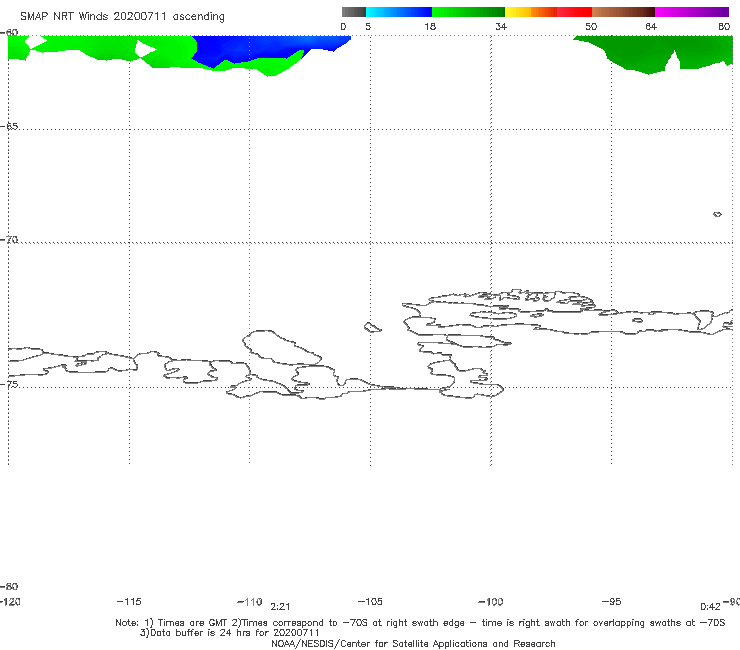Screen dimensions: 740x650
Task: Click the 'Data buffer is 24 hrs' note line
Action: click(230, 633)
